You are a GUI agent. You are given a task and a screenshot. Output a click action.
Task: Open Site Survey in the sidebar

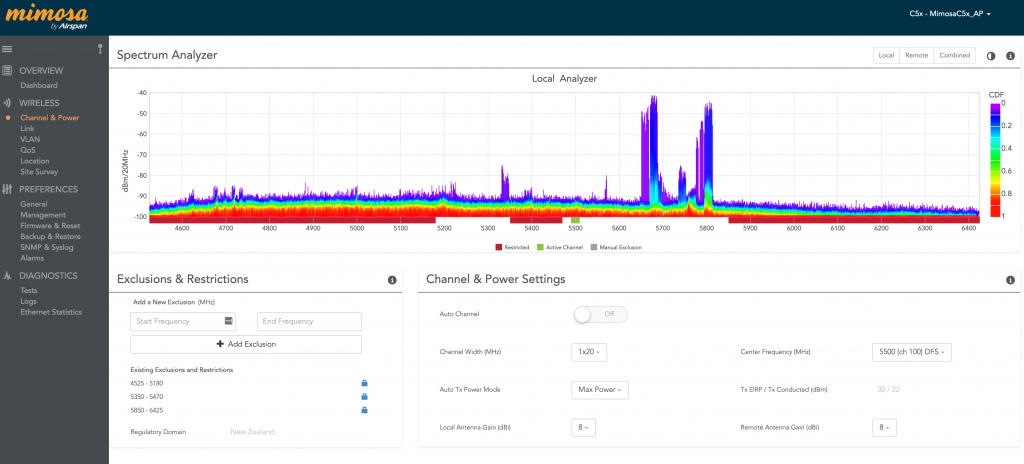[x=39, y=172]
